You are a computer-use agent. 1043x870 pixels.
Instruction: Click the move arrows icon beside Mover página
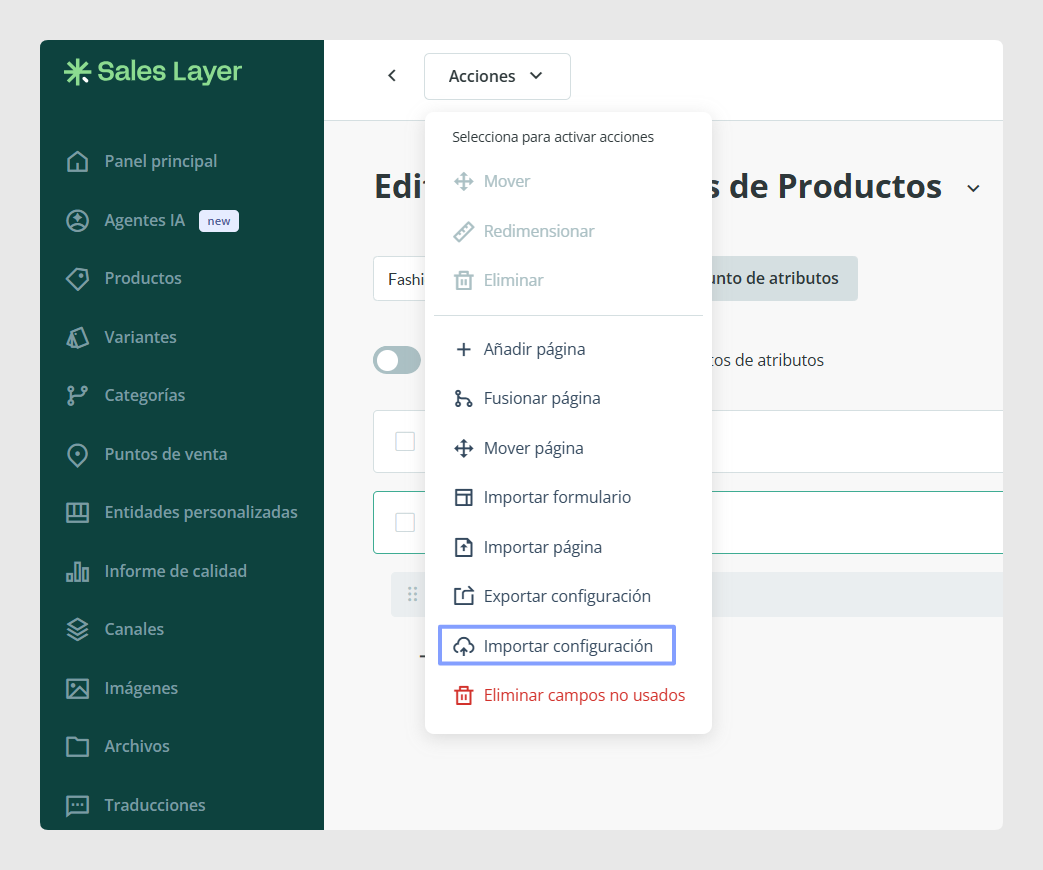pyautogui.click(x=464, y=448)
